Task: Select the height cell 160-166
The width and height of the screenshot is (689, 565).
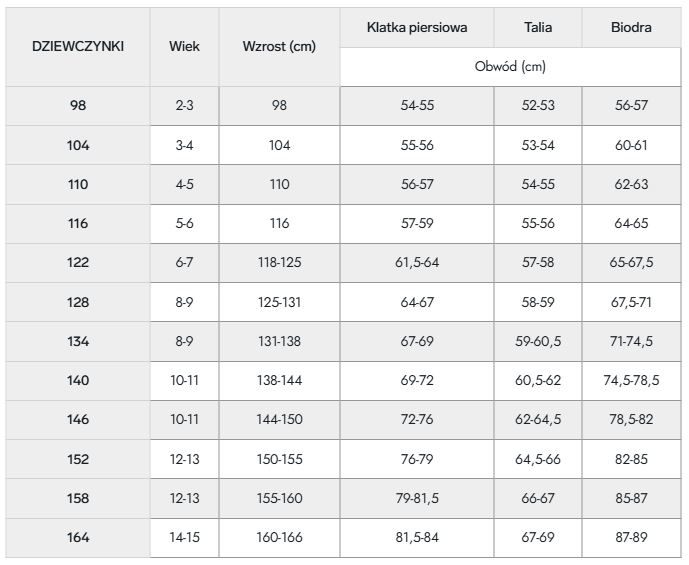Action: pos(279,538)
